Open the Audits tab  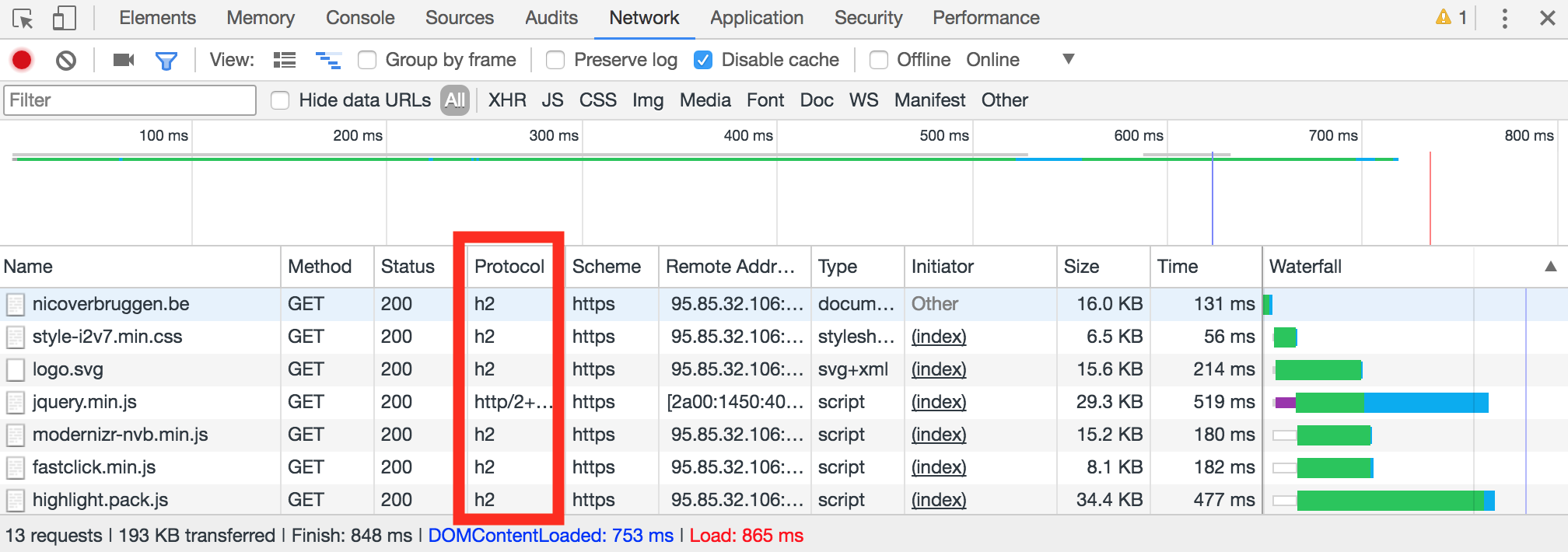coord(551,18)
